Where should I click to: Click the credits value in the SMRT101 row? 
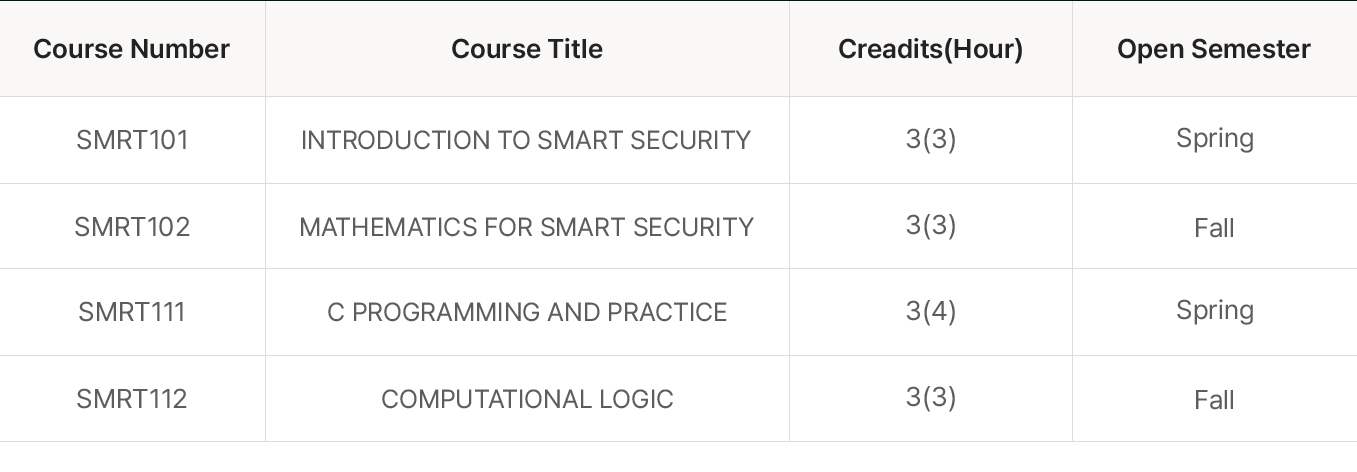(x=931, y=139)
